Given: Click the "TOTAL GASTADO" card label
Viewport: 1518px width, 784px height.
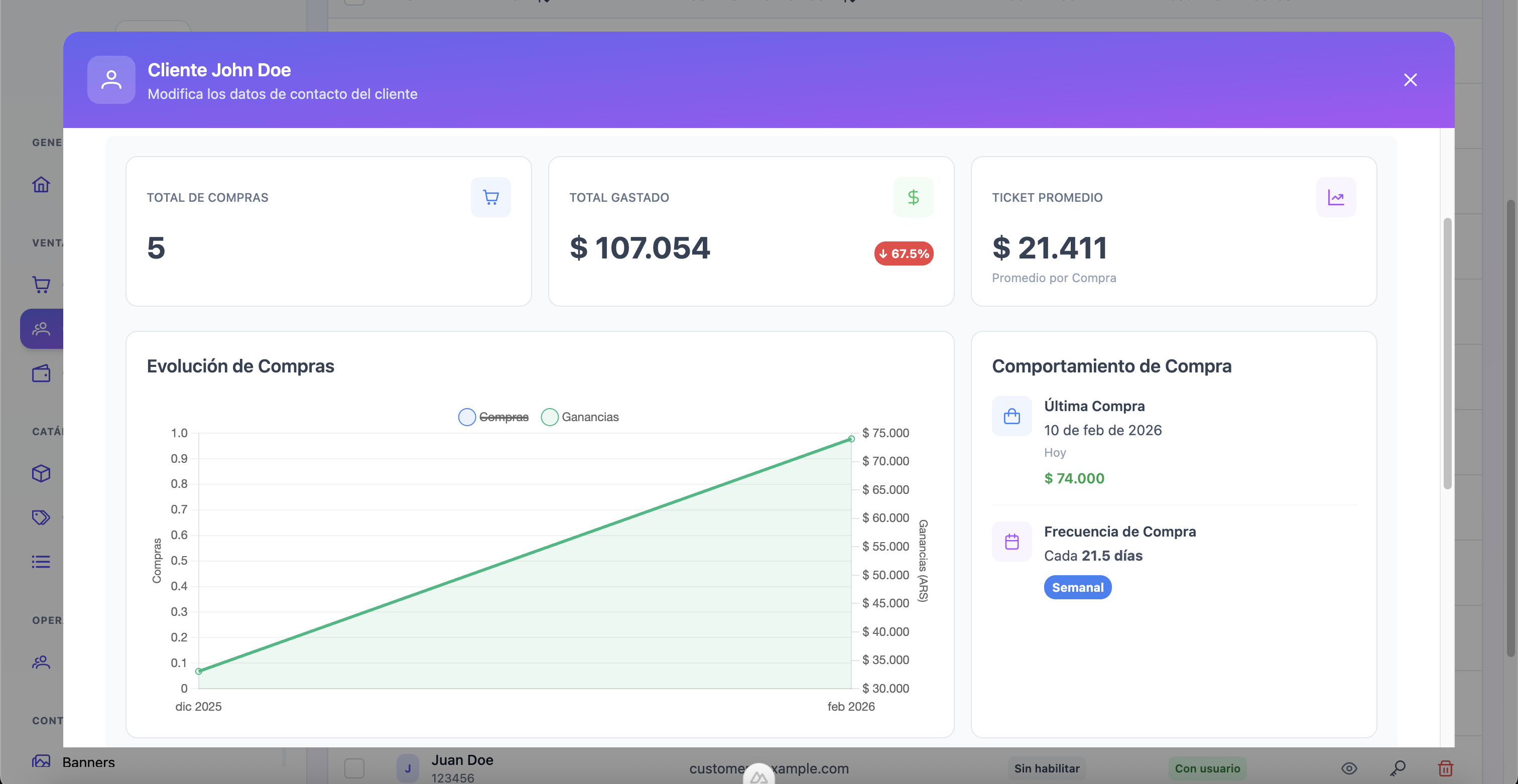Looking at the screenshot, I should click(x=619, y=197).
